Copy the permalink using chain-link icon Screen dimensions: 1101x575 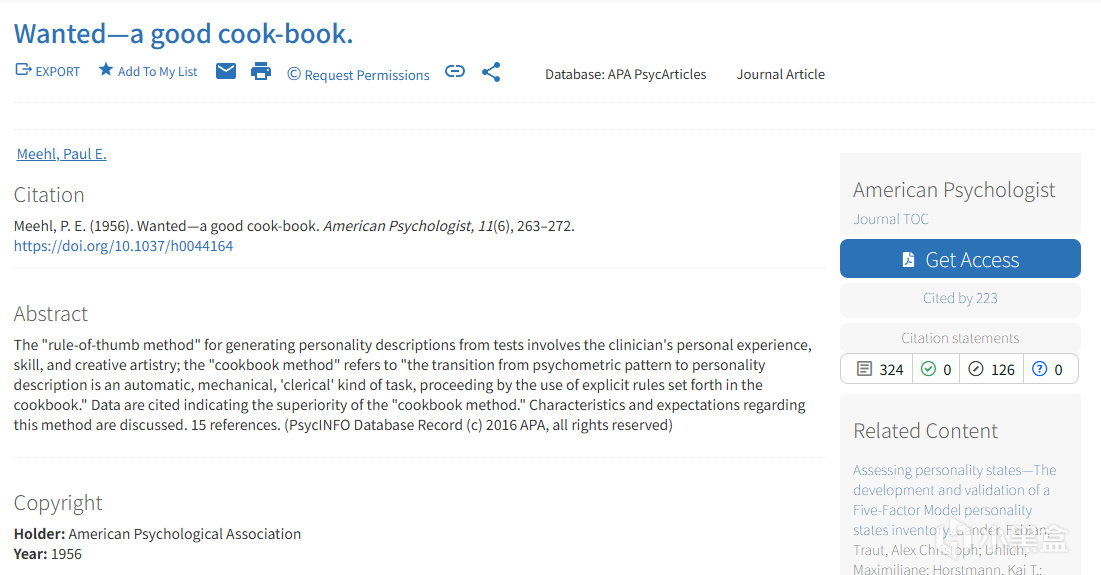pyautogui.click(x=455, y=71)
